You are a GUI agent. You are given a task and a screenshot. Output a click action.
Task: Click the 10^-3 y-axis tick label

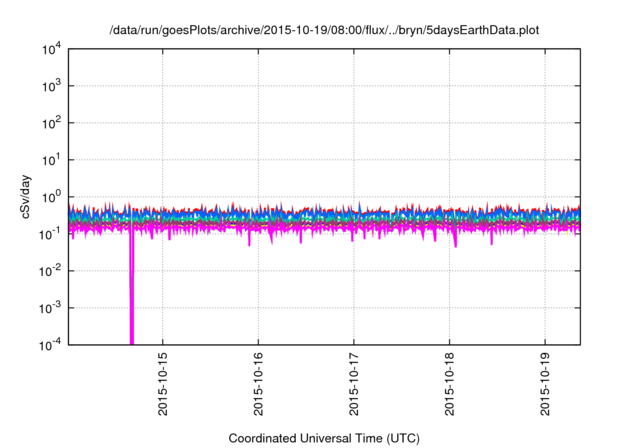[x=50, y=308]
